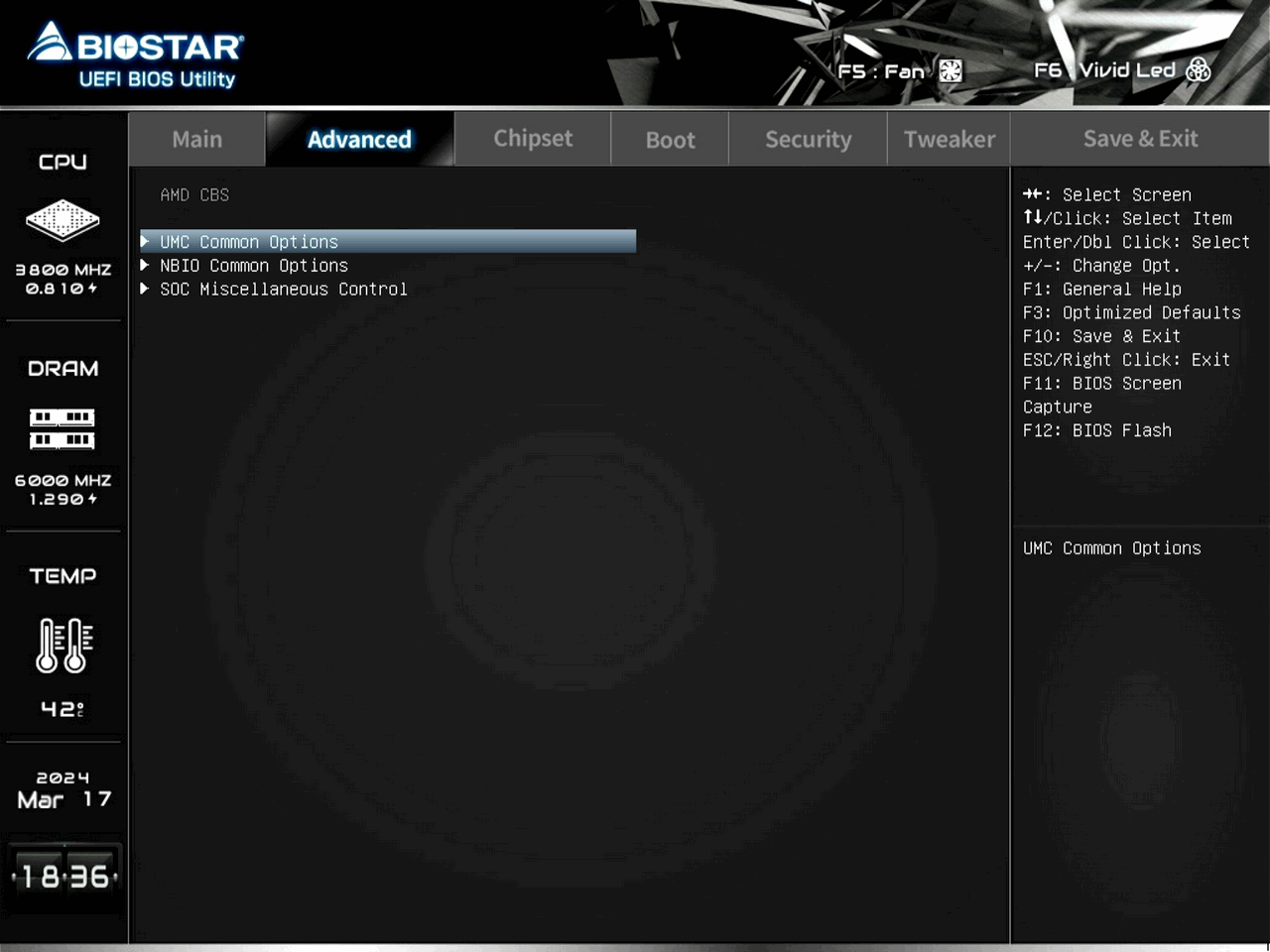This screenshot has height=952, width=1270.
Task: Open the Main tab
Action: pyautogui.click(x=197, y=139)
